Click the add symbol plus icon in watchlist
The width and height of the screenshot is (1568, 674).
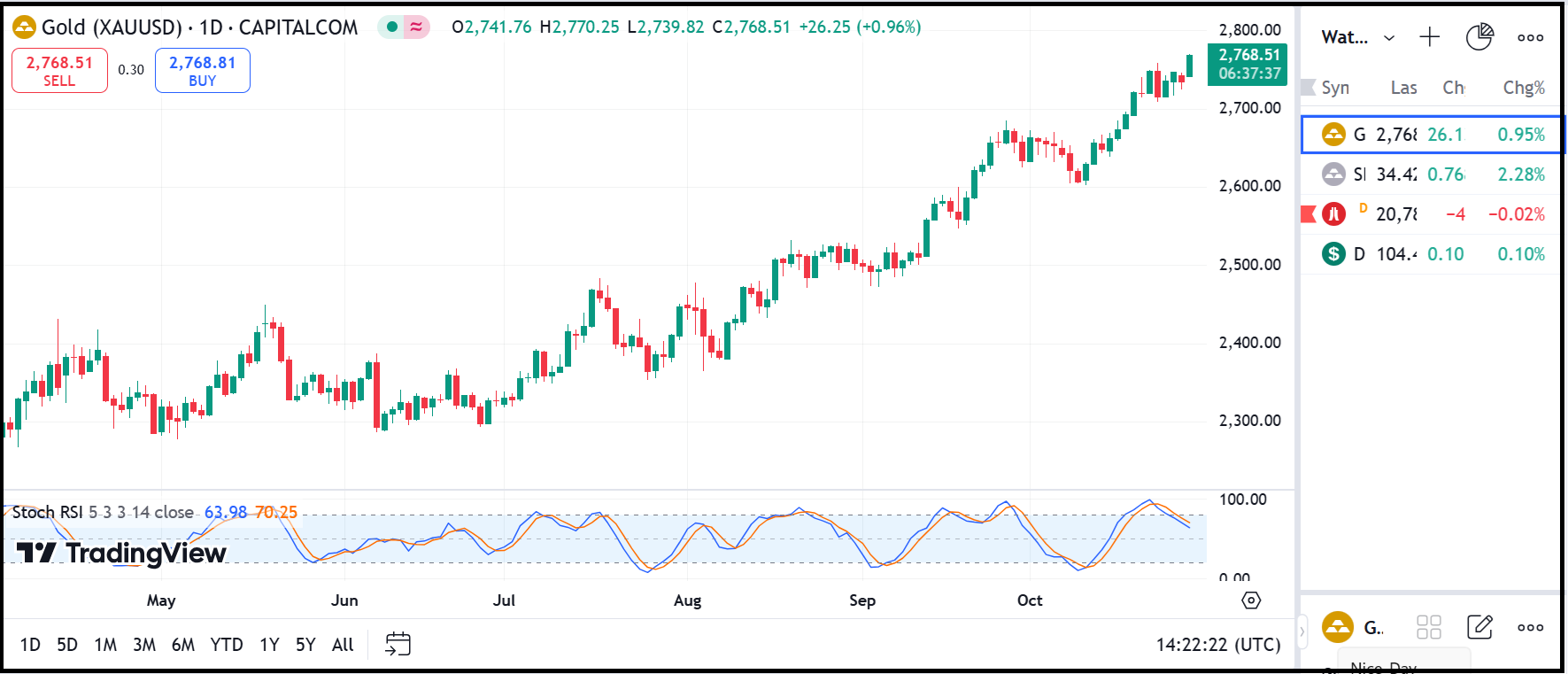click(x=1429, y=37)
